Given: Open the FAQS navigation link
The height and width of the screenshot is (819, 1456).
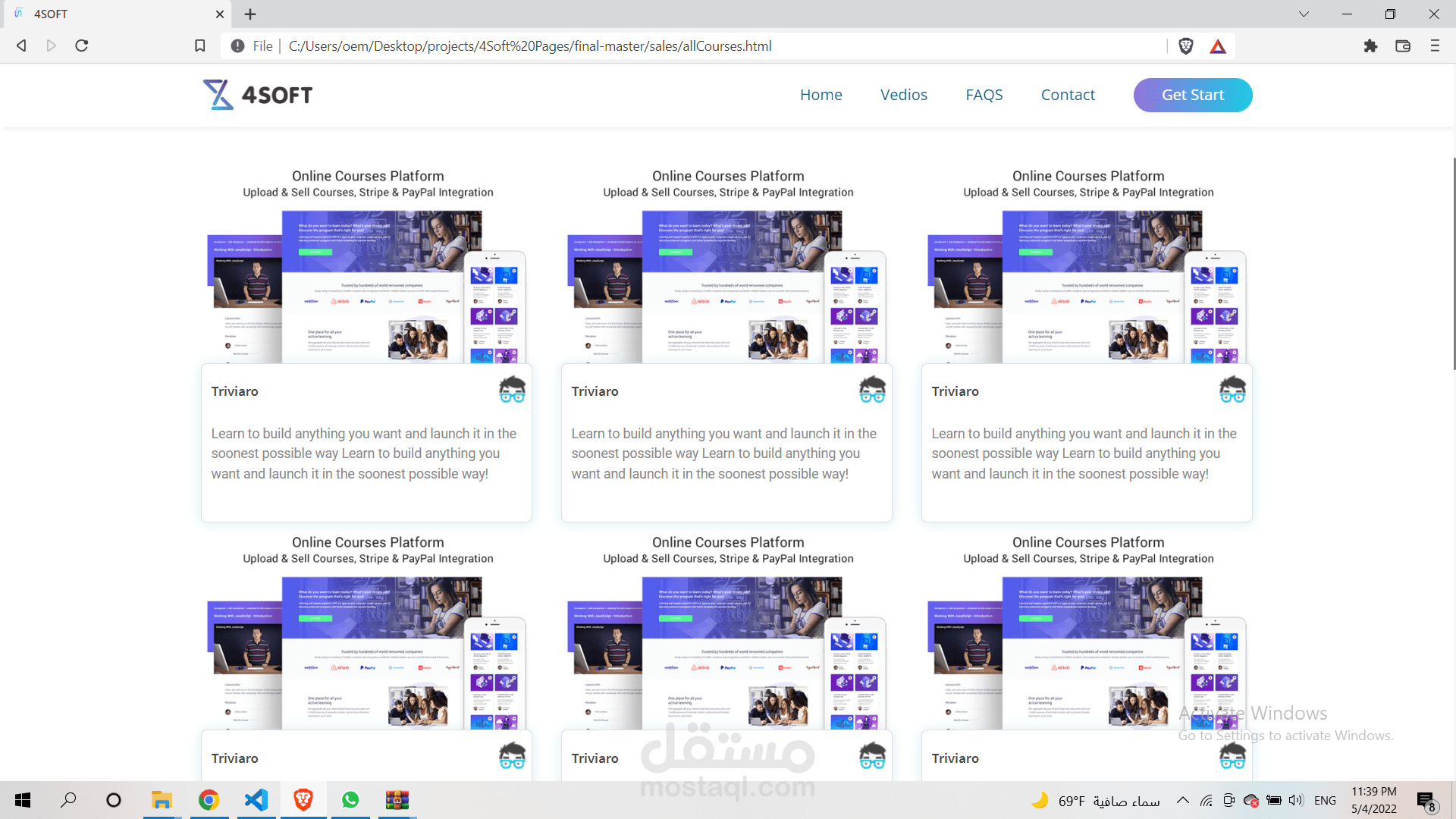Looking at the screenshot, I should (x=984, y=95).
